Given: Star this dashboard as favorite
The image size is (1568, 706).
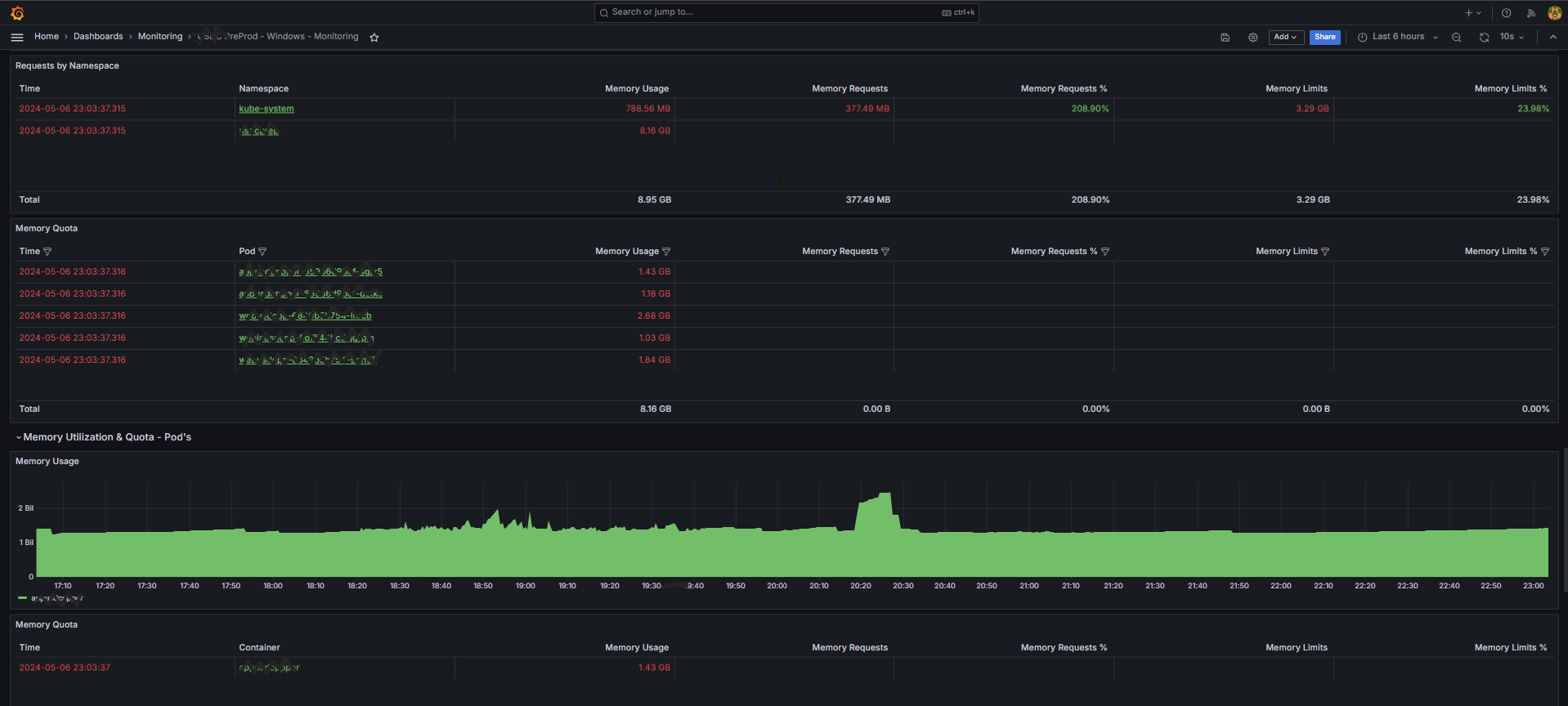Looking at the screenshot, I should tap(374, 37).
